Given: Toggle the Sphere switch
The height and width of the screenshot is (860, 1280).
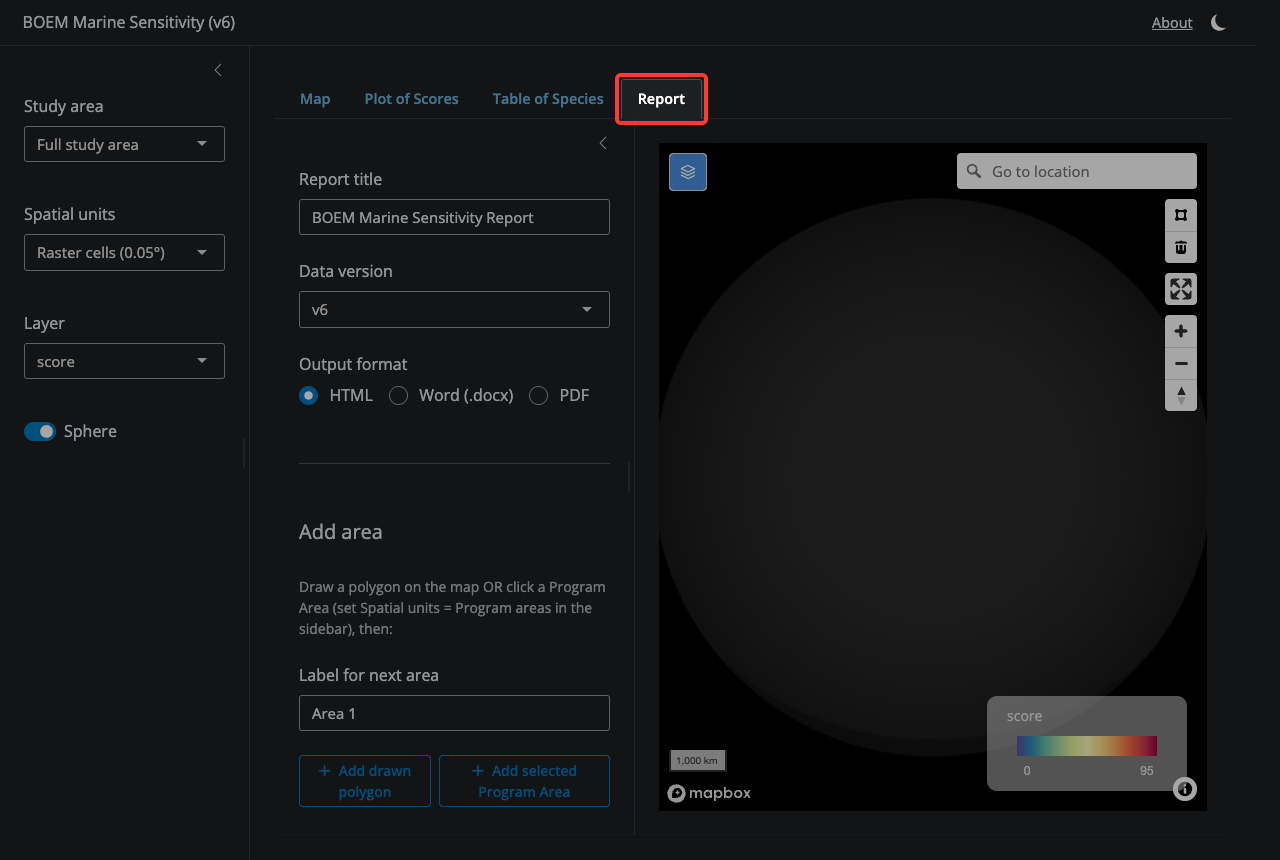Looking at the screenshot, I should [40, 431].
